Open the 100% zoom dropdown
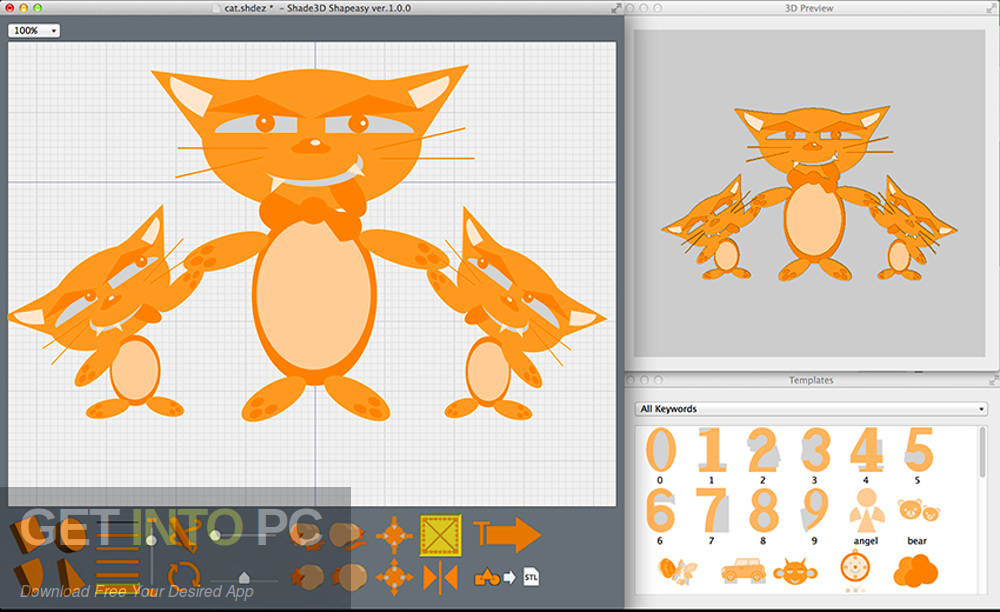 click(35, 30)
